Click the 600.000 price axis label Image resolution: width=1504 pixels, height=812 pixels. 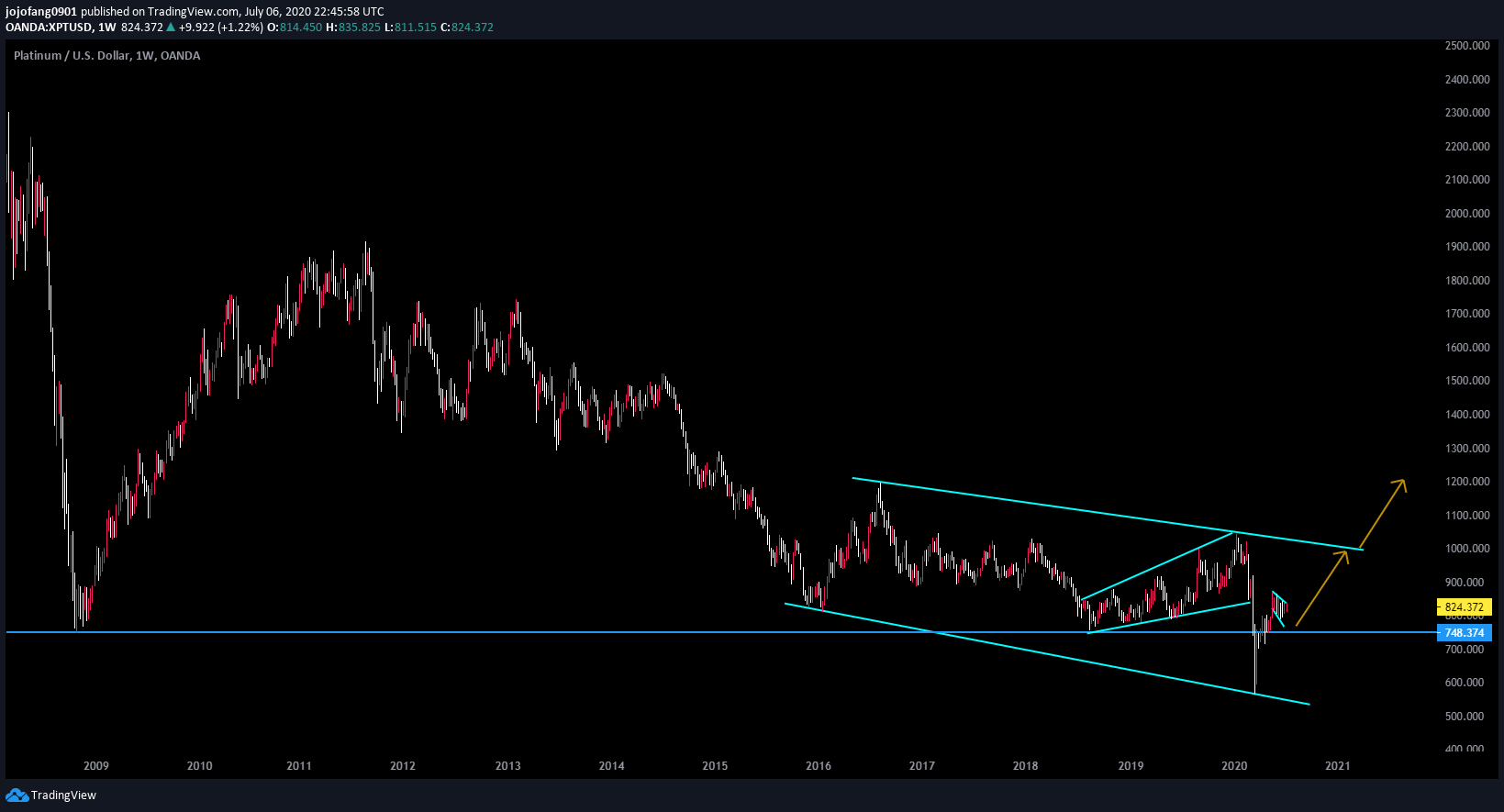click(1466, 683)
